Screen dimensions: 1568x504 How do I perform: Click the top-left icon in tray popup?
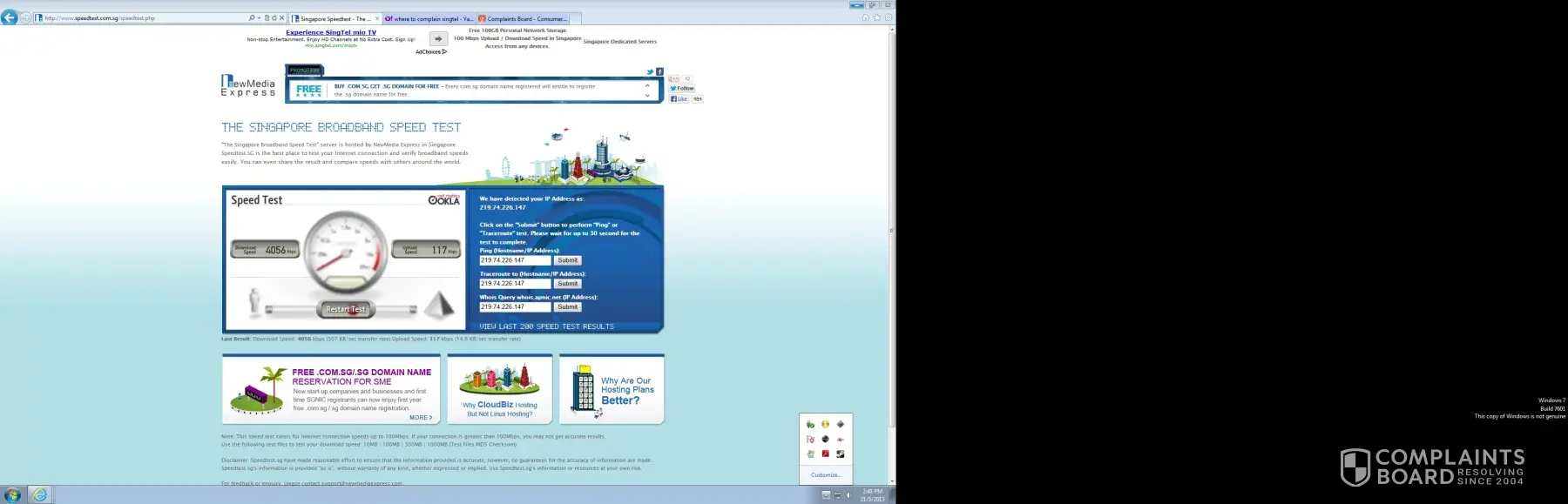coord(810,425)
